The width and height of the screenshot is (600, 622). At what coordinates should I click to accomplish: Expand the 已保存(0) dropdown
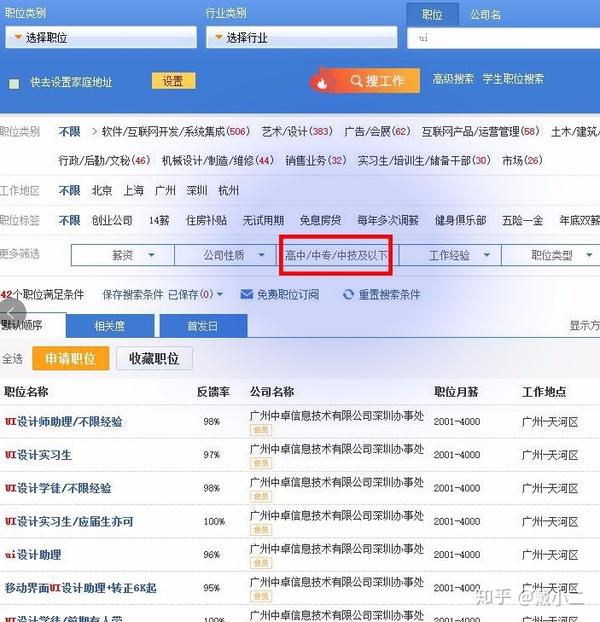(196, 294)
